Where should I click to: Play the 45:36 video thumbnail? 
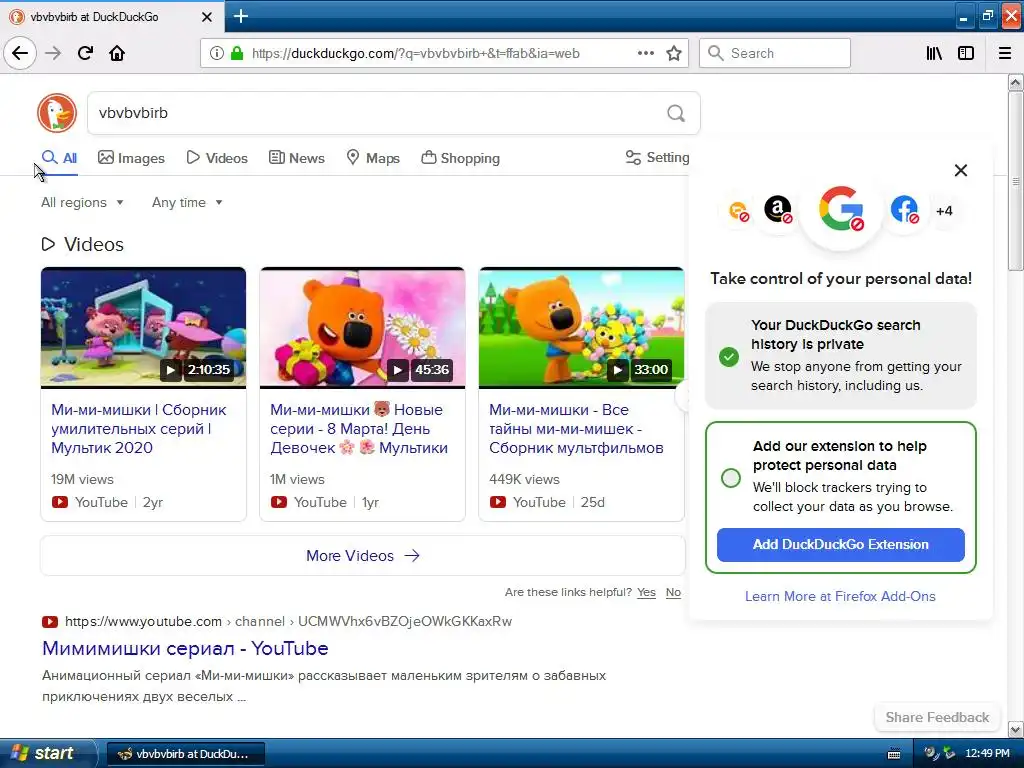click(x=362, y=327)
